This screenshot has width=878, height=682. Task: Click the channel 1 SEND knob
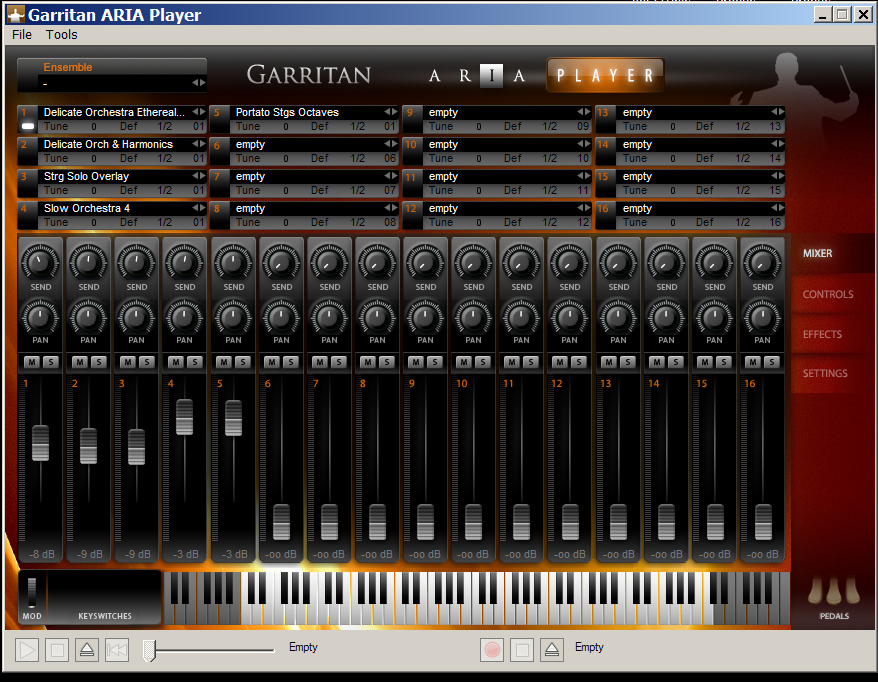click(40, 264)
